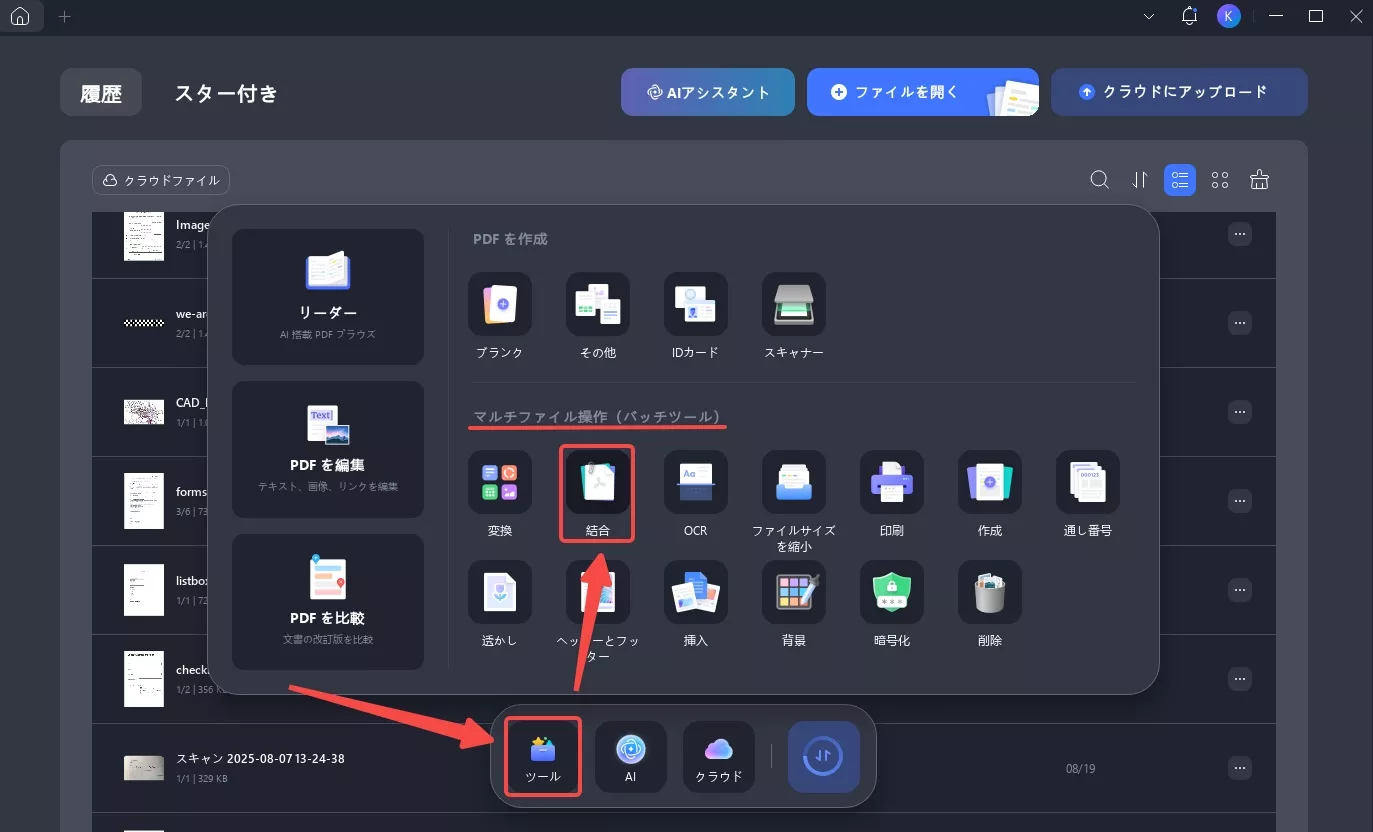Open more options for the forms row
The image size is (1373, 832).
pyautogui.click(x=1240, y=501)
